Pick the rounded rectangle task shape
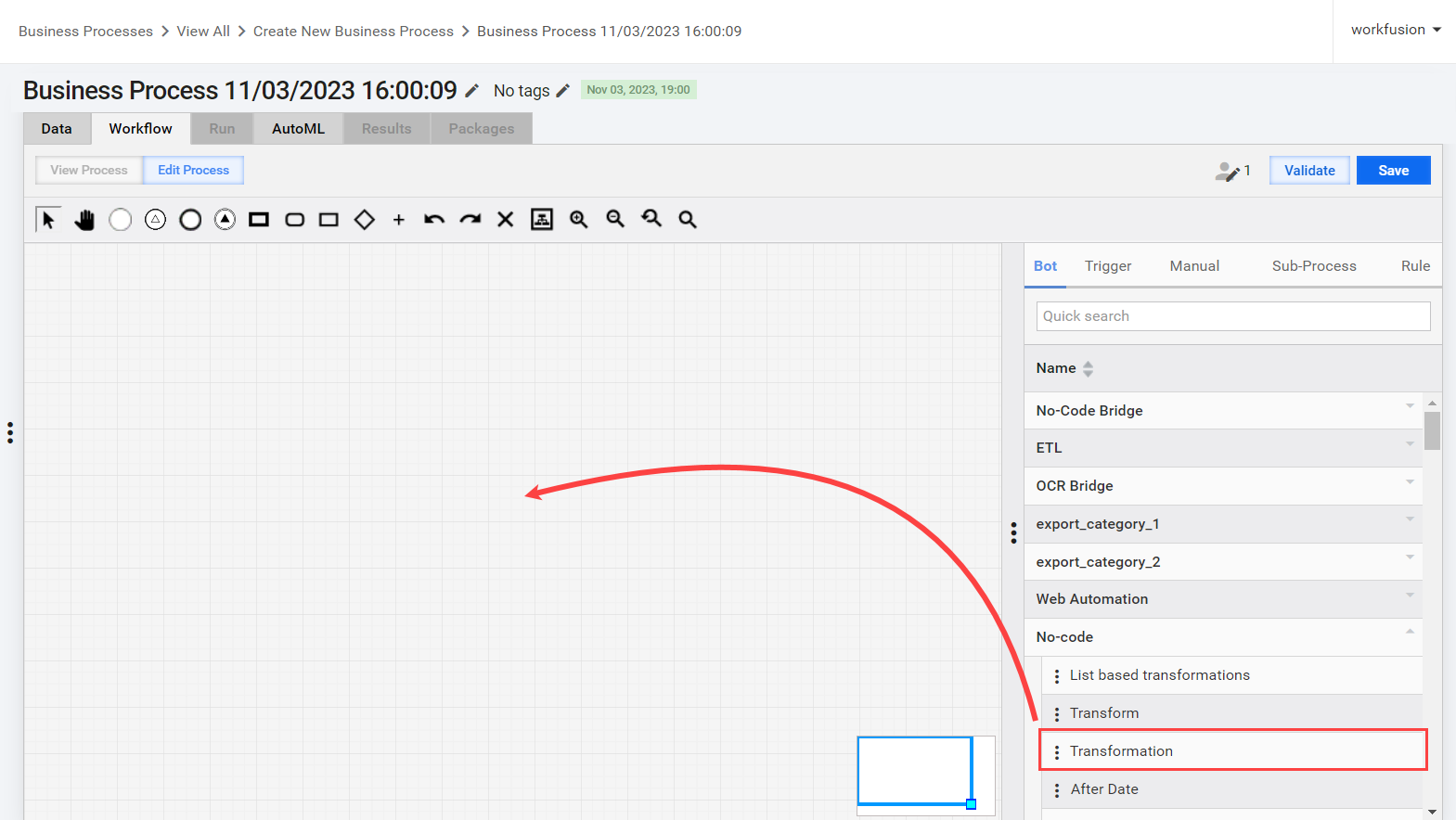Screen dimensions: 1456x820 click(294, 220)
